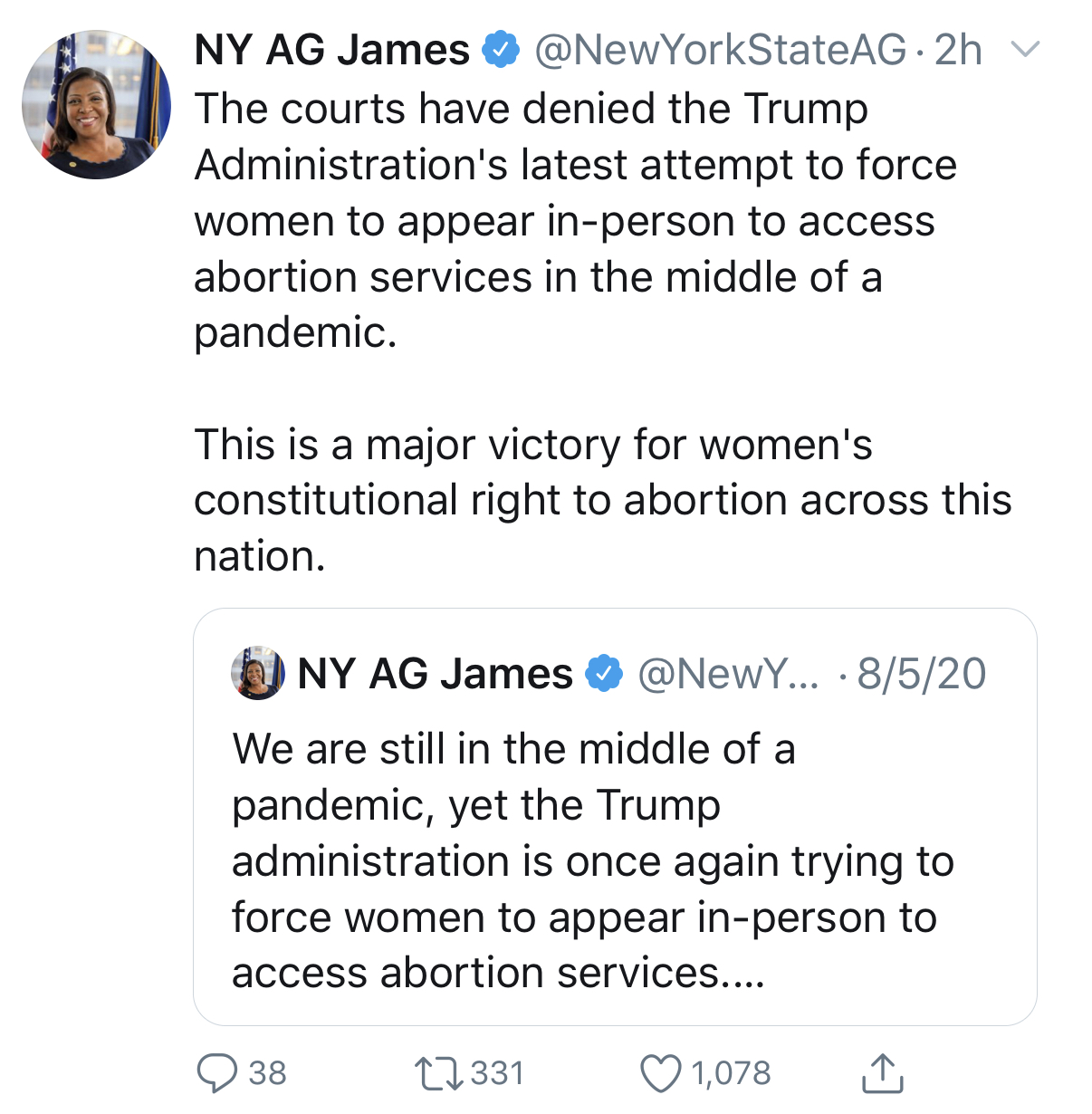Open the quoted tweet's small avatar
The height and width of the screenshot is (1114, 1092).
[x=258, y=673]
